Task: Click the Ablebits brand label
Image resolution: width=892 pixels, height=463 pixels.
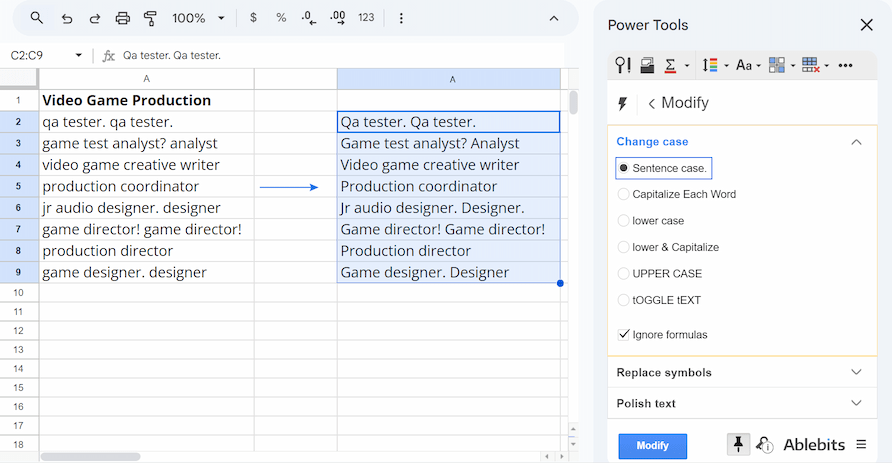Action: click(x=814, y=445)
